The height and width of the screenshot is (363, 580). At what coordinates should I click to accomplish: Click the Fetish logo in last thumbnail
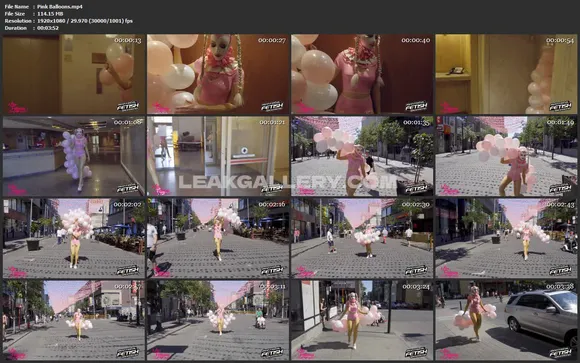coord(560,352)
